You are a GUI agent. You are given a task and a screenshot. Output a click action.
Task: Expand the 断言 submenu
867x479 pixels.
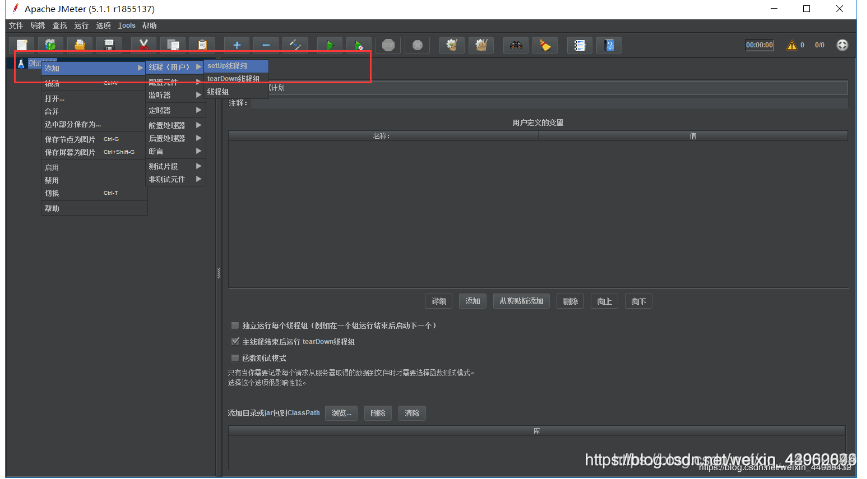tap(175, 151)
